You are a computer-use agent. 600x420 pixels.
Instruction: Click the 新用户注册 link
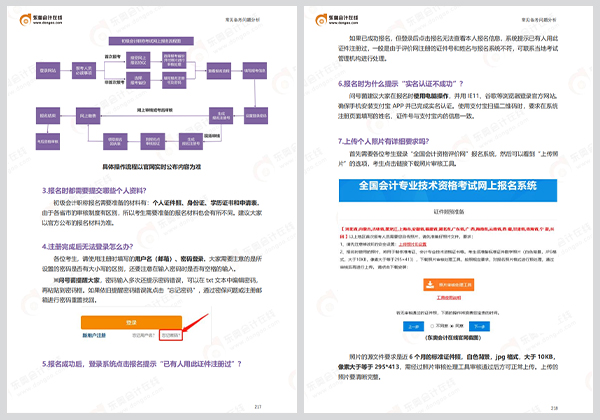pyautogui.click(x=94, y=335)
